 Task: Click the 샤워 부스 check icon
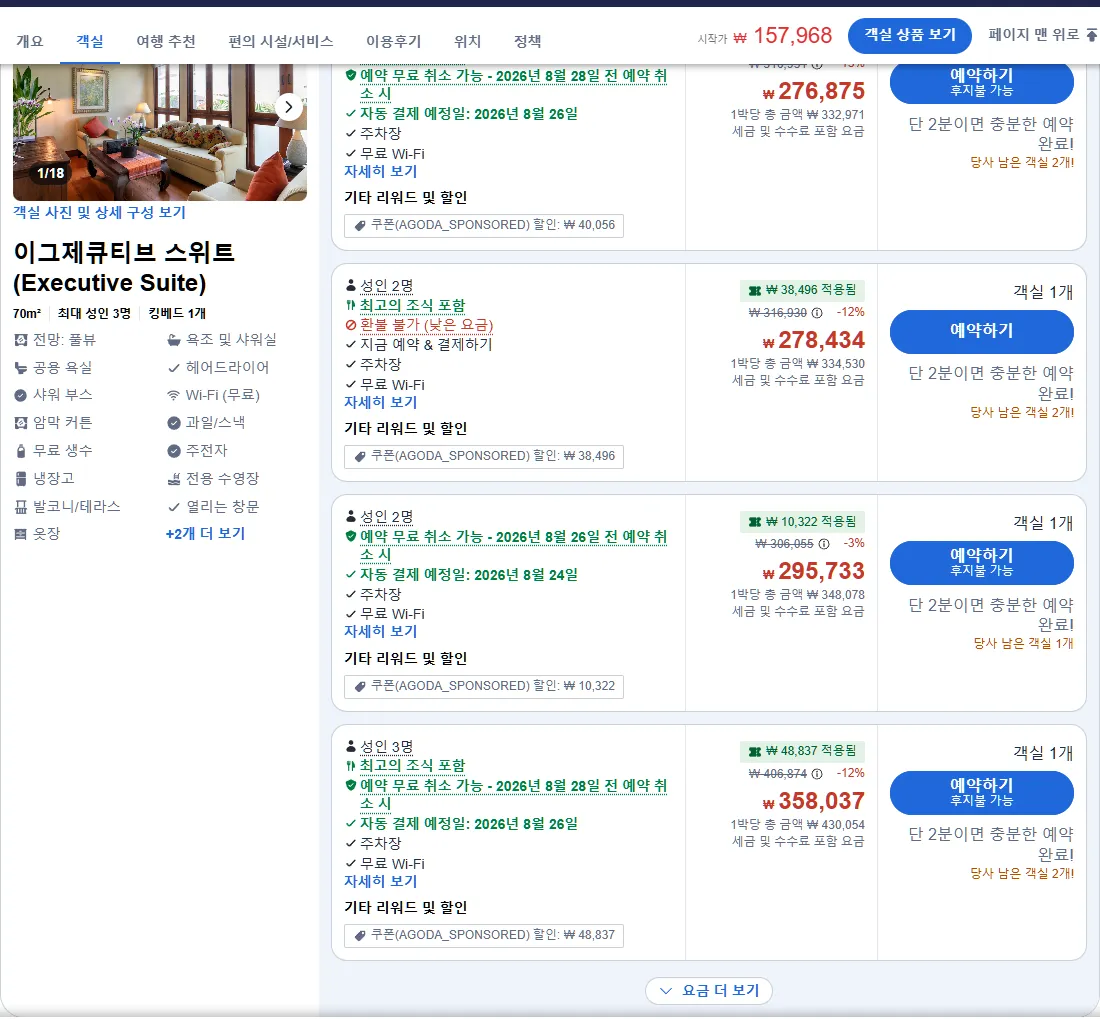coord(21,396)
